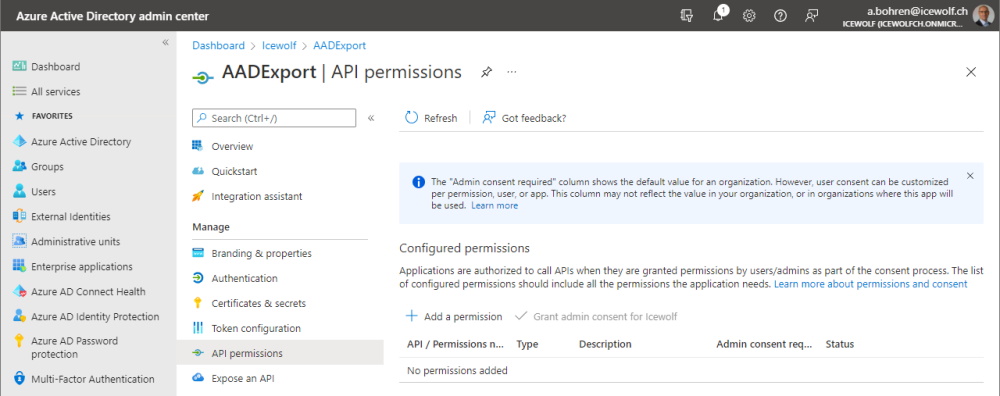
Task: Click the Azure Active Directory admin center title
Action: pyautogui.click(x=112, y=16)
